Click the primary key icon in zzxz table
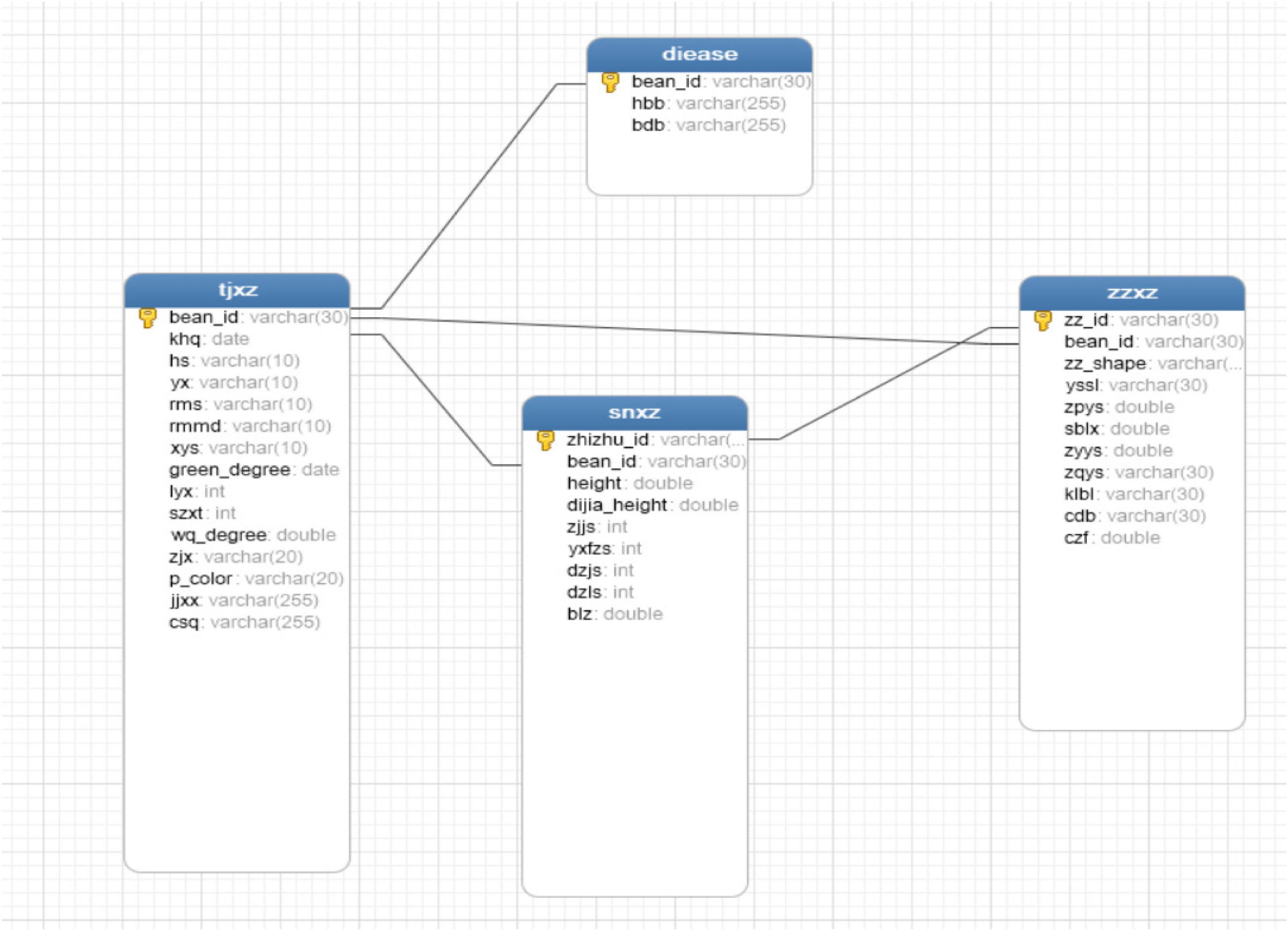1288x931 pixels. coord(1043,321)
